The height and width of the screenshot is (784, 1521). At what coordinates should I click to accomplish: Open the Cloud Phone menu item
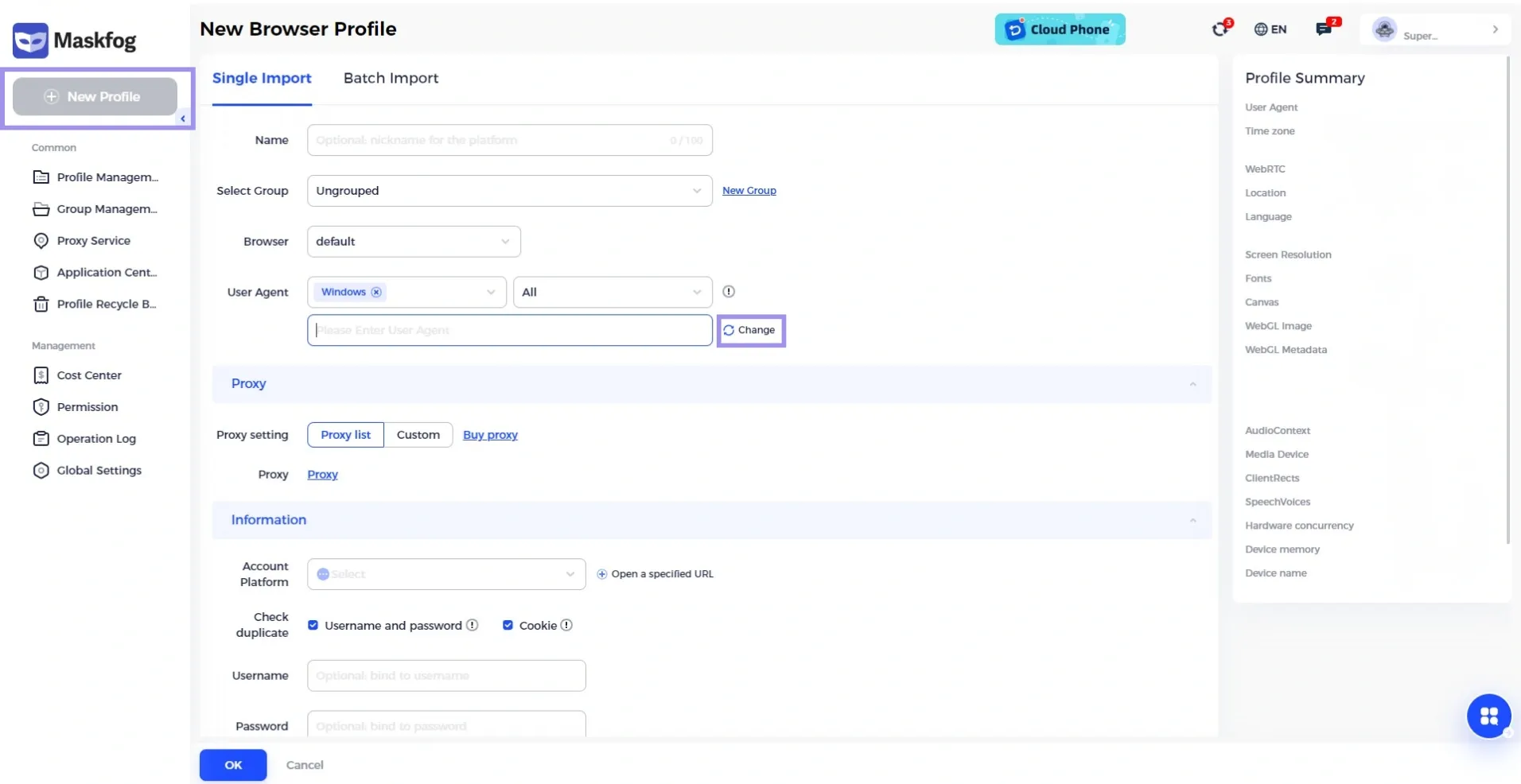(1060, 29)
